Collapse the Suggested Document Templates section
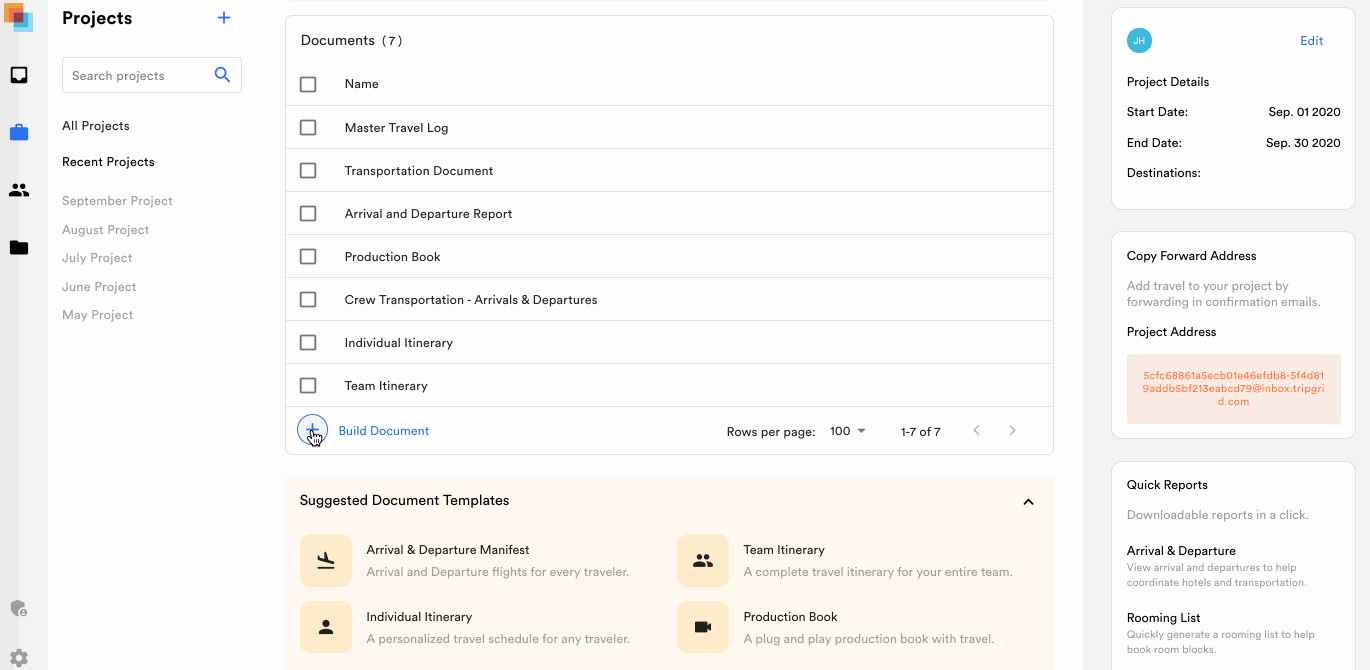This screenshot has height=670, width=1370. [1028, 501]
